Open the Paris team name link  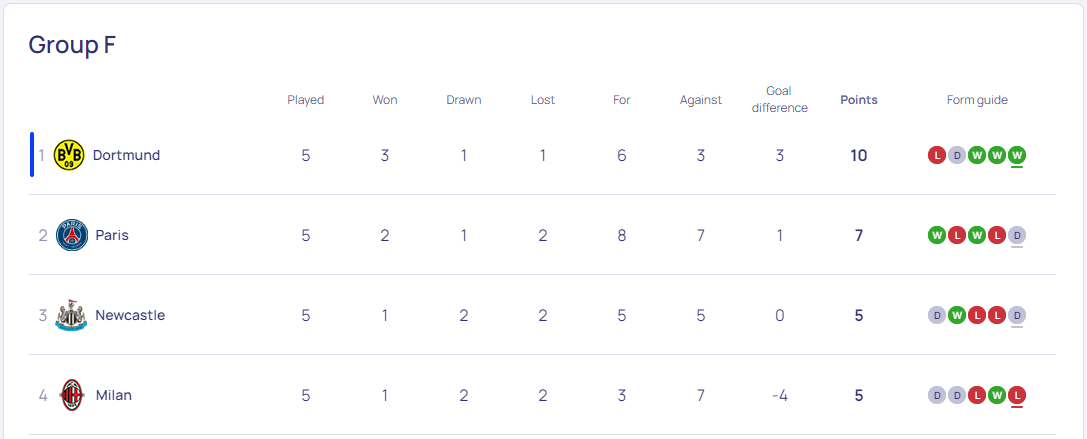point(112,235)
